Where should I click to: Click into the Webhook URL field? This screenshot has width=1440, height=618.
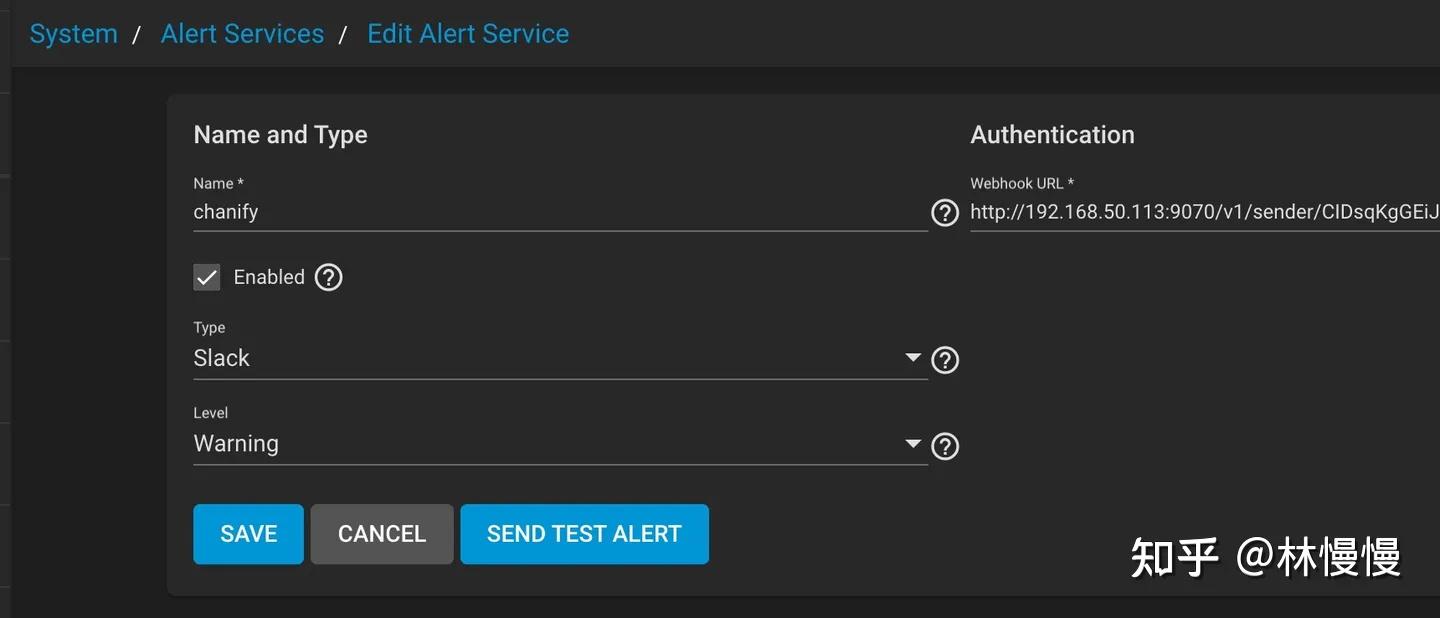pyautogui.click(x=1205, y=212)
